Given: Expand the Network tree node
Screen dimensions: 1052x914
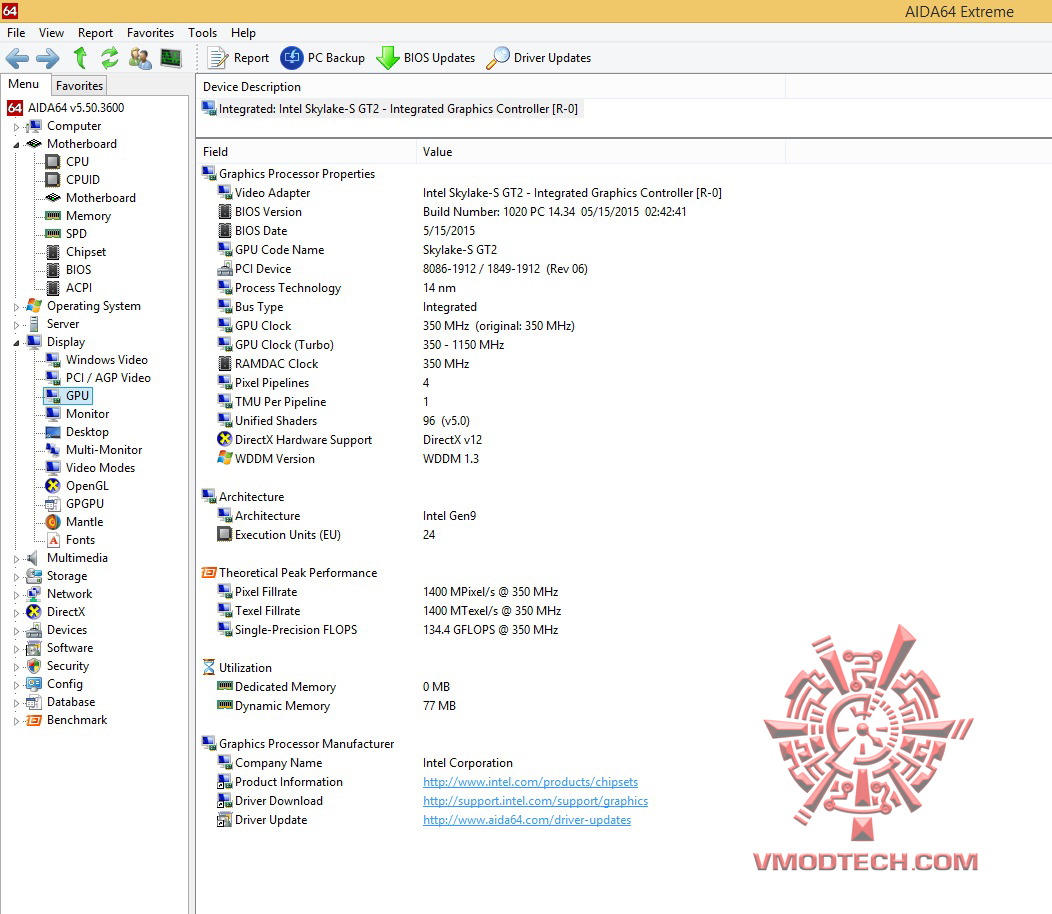Looking at the screenshot, I should (x=16, y=595).
